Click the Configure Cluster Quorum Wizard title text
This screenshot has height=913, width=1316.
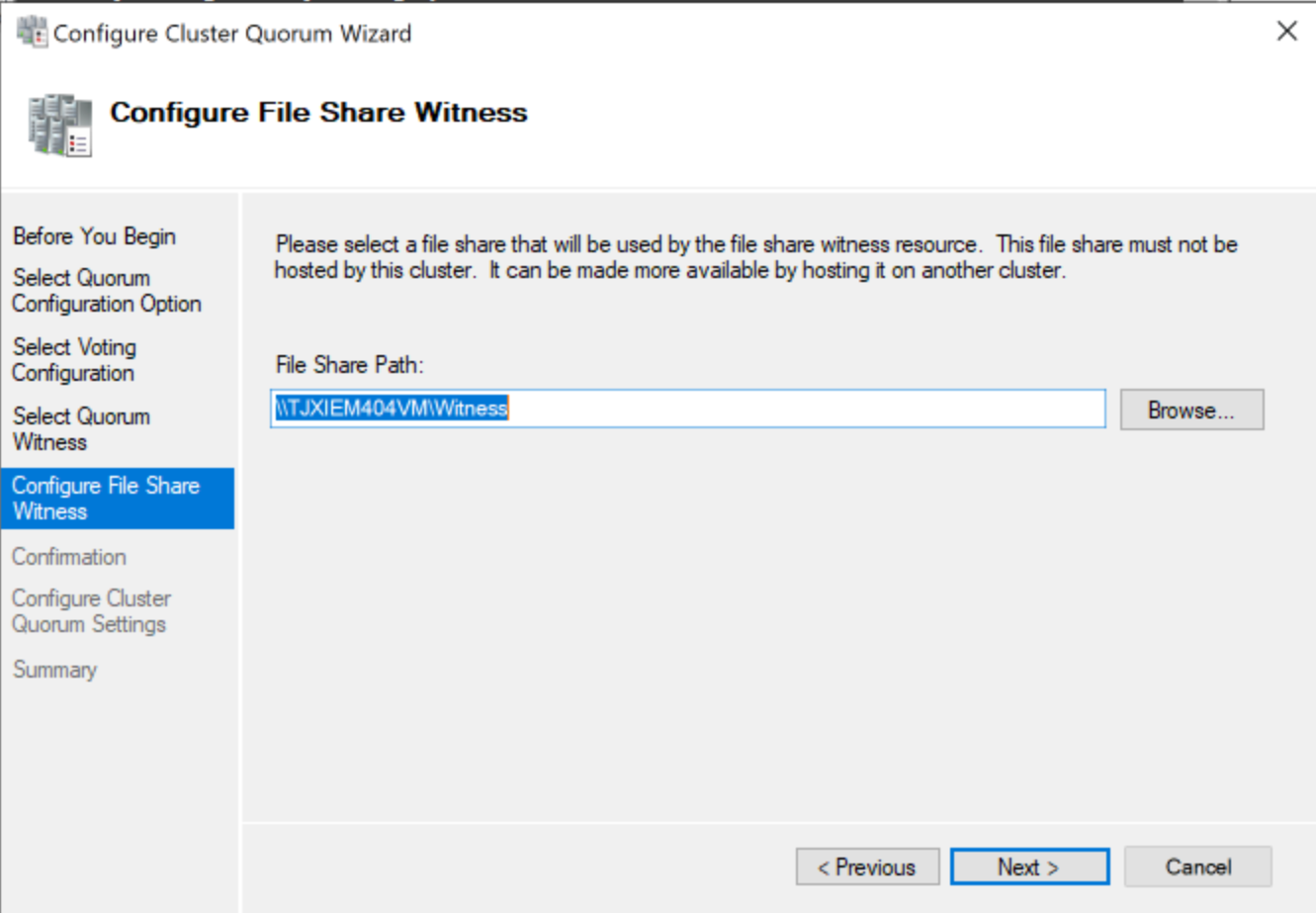[232, 34]
